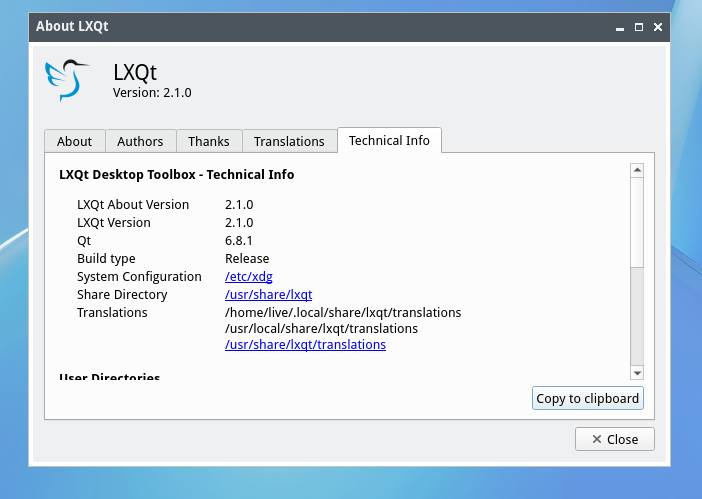This screenshot has height=499, width=702.
Task: Close window using title bar X
Action: pos(658,27)
